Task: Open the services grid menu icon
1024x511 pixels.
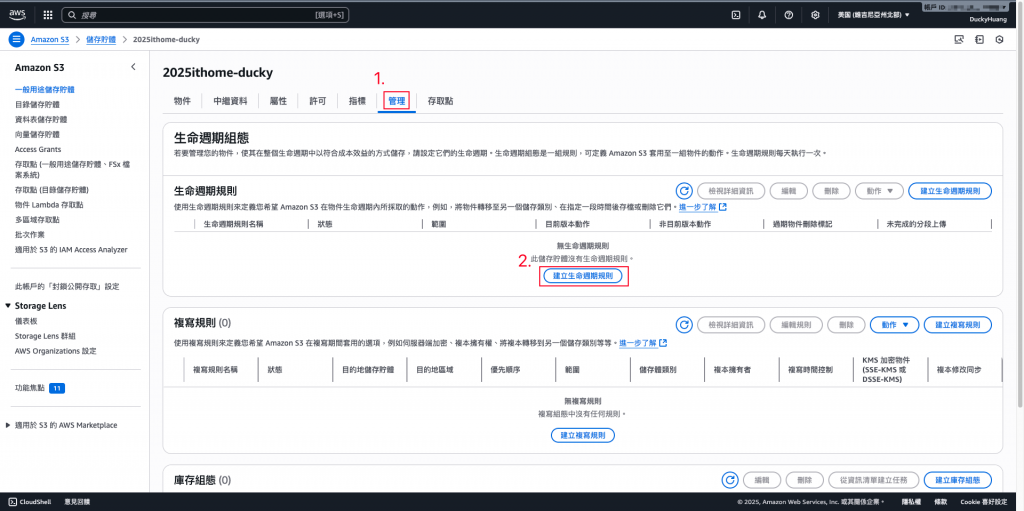Action: (x=48, y=14)
